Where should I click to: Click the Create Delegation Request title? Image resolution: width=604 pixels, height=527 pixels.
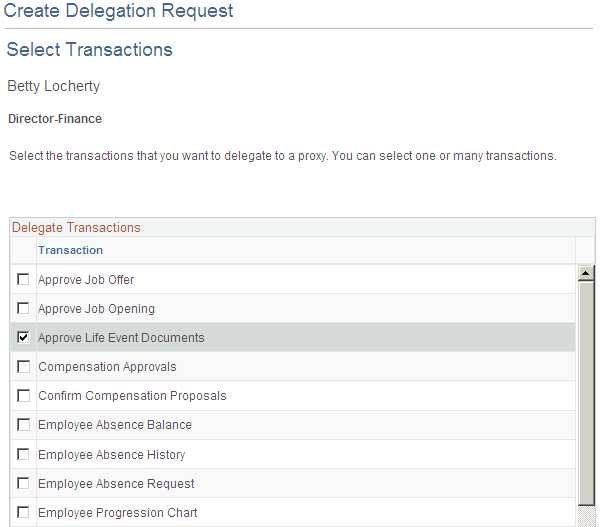pyautogui.click(x=118, y=10)
